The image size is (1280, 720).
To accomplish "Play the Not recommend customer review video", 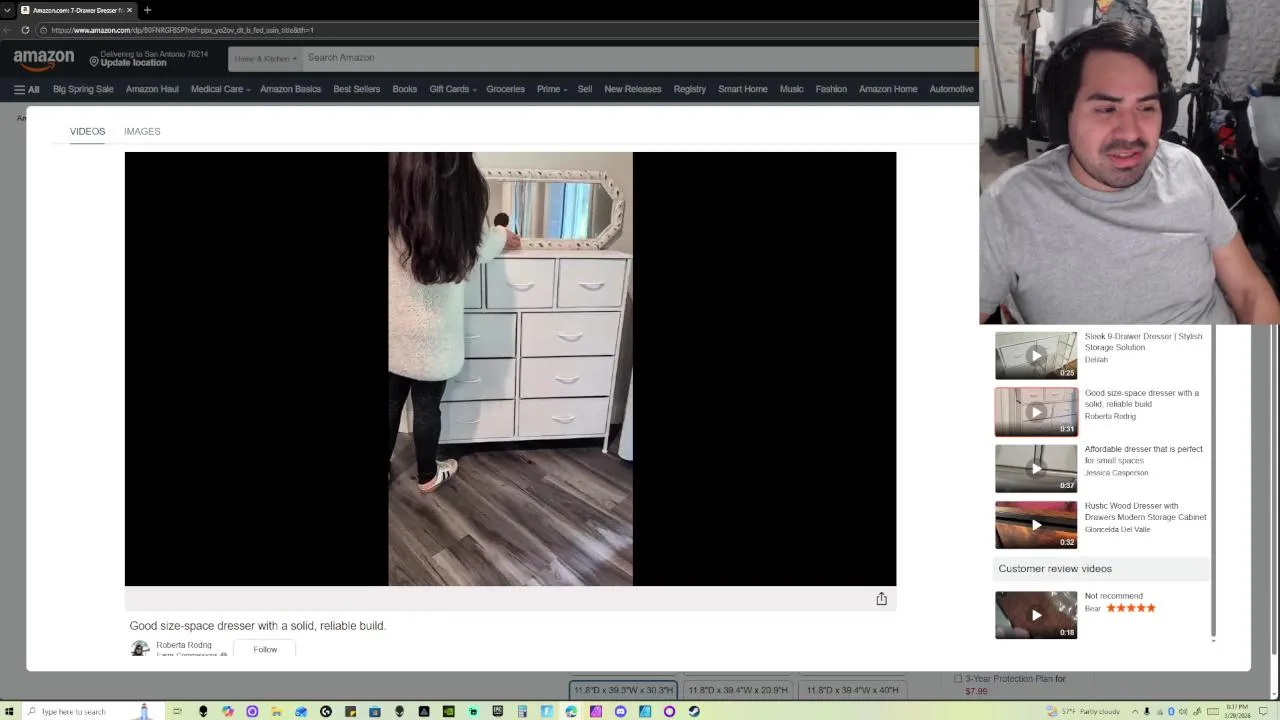I will pyautogui.click(x=1036, y=615).
